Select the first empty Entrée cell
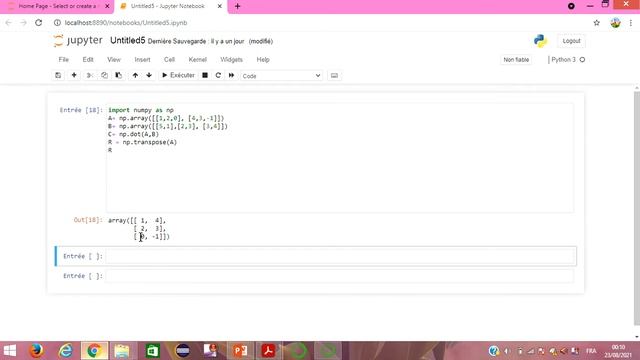Image resolution: width=640 pixels, height=360 pixels. (x=340, y=256)
